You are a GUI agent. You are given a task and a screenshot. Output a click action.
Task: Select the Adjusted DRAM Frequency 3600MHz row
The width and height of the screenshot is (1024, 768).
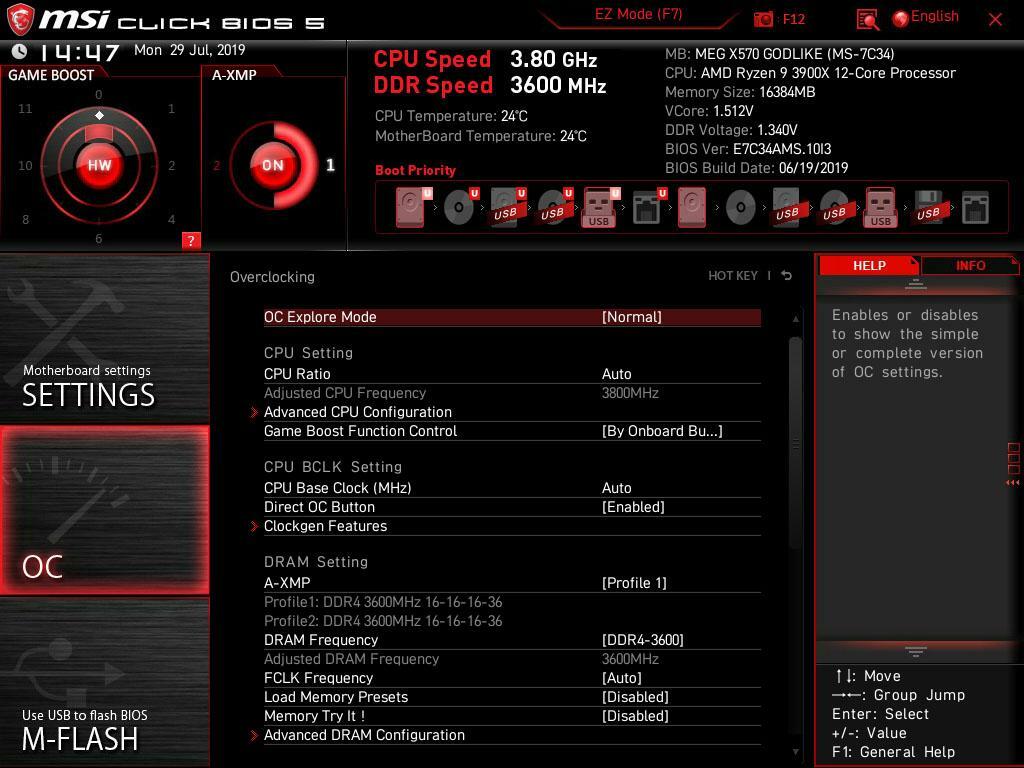click(x=512, y=659)
